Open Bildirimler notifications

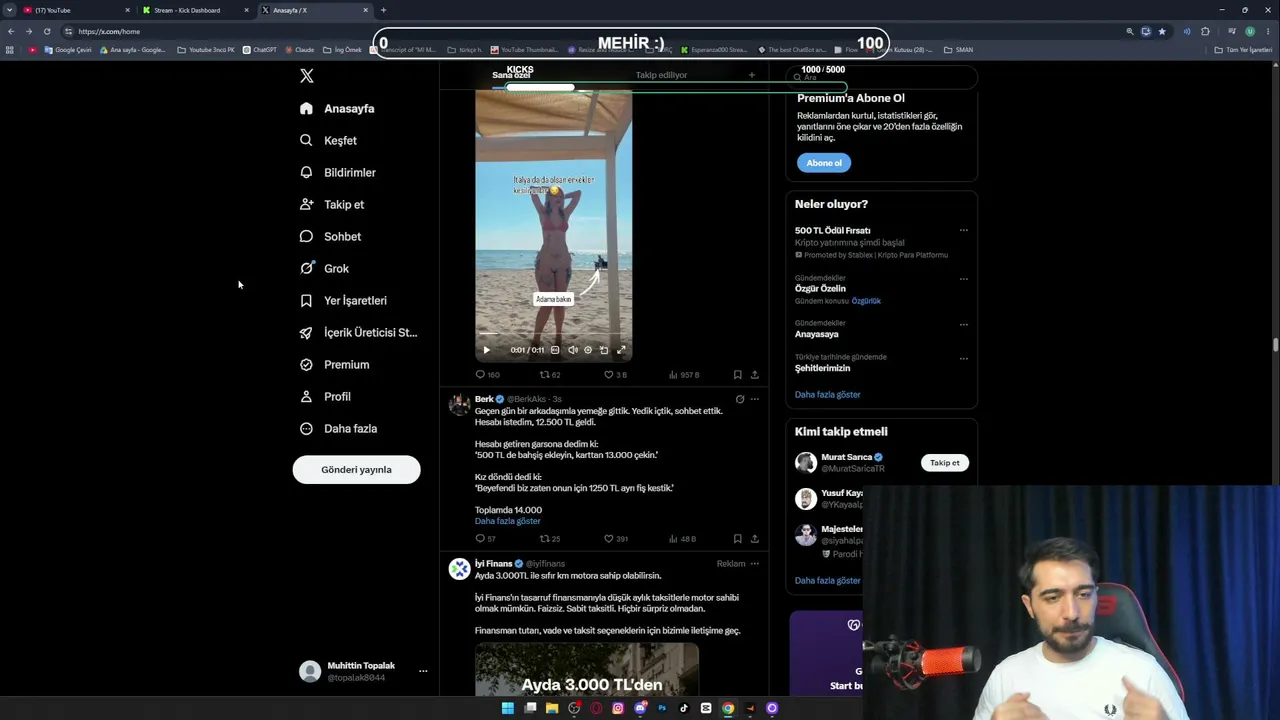(x=338, y=172)
